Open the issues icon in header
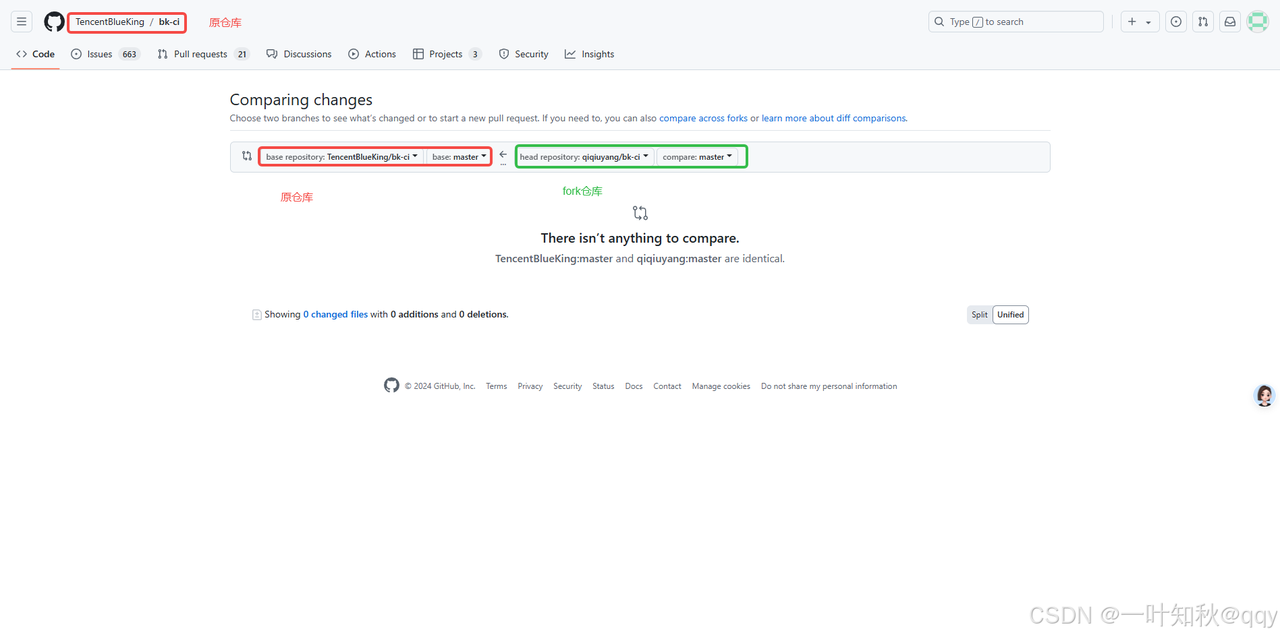This screenshot has height=637, width=1280. tap(1176, 21)
